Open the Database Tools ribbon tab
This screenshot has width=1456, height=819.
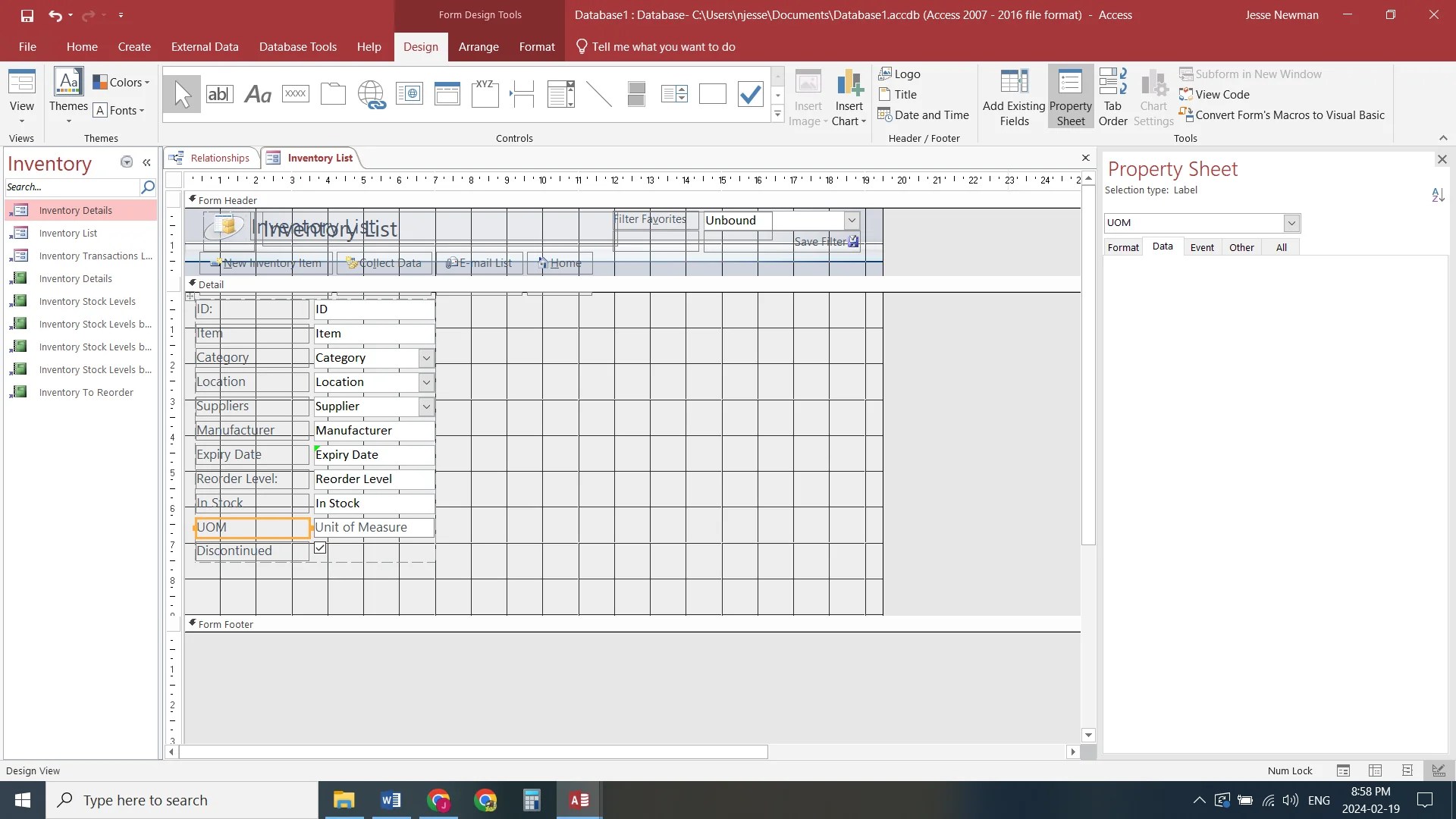[x=297, y=47]
